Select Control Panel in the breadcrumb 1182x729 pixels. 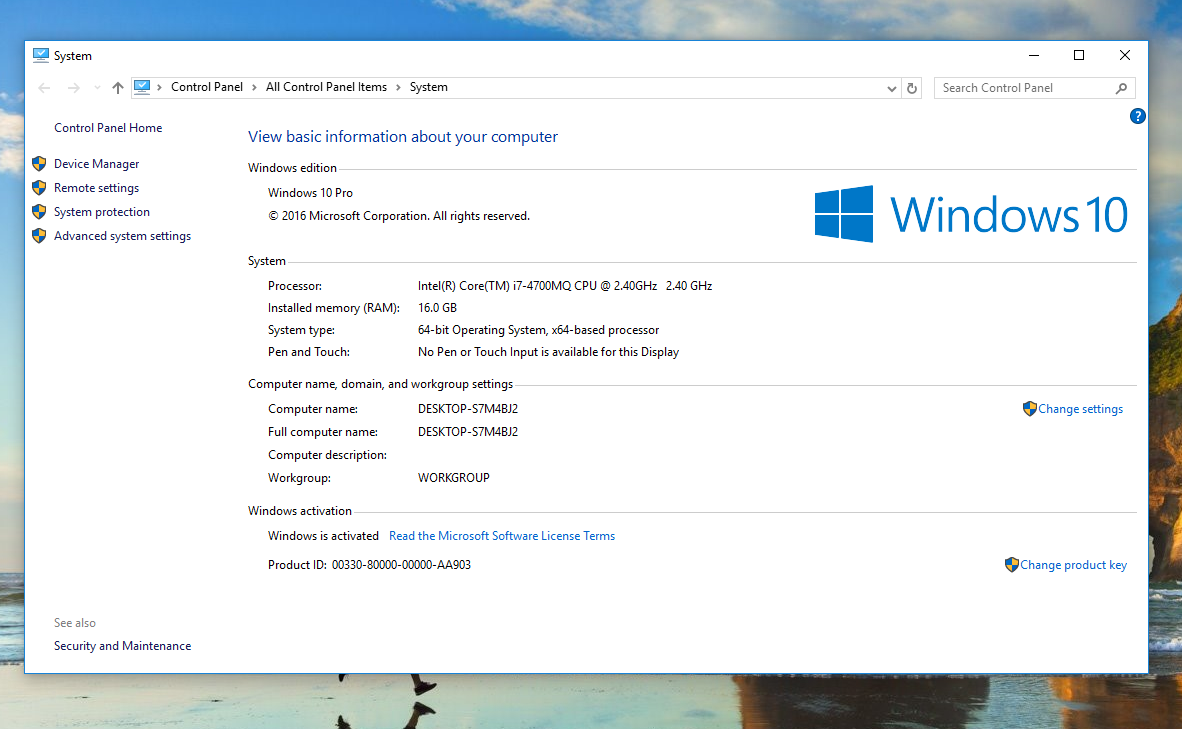pos(207,87)
